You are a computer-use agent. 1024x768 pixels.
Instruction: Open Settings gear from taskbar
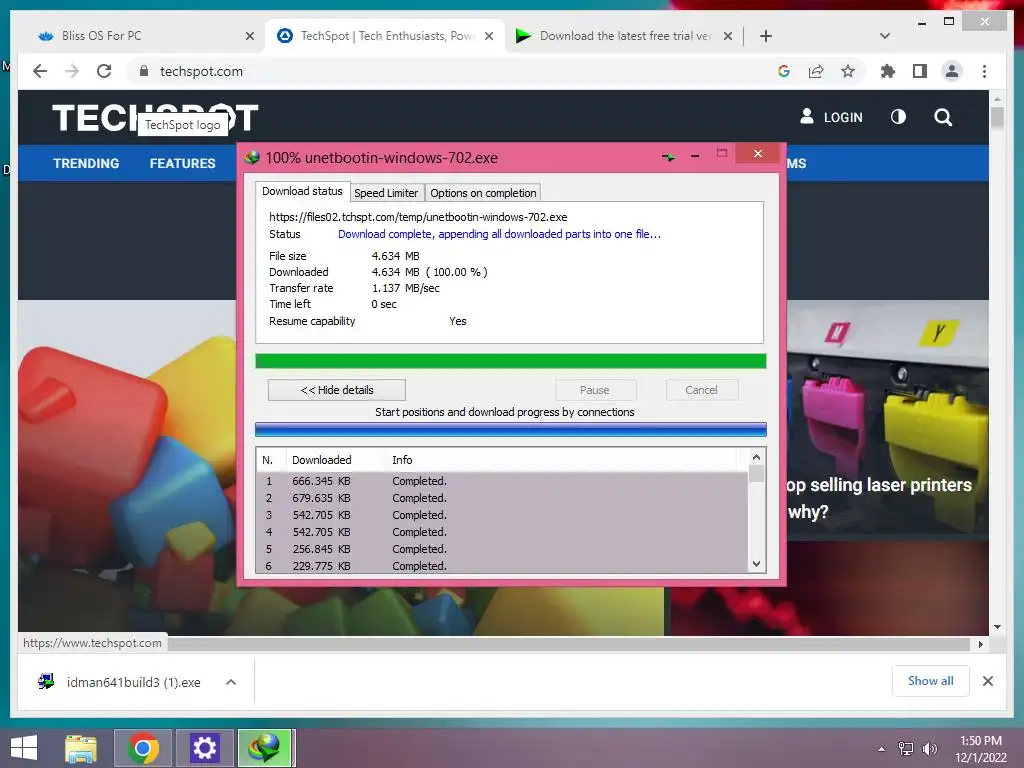pos(204,748)
